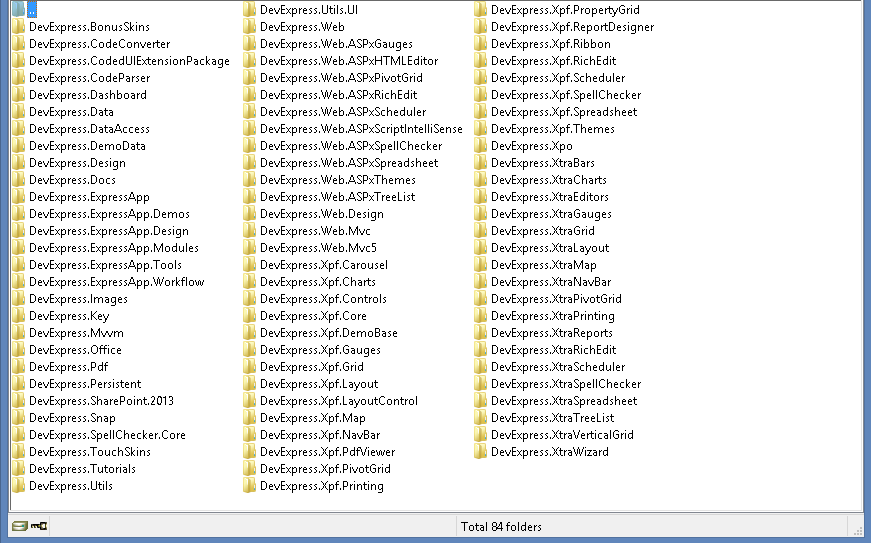Viewport: 871px width, 543px height.
Task: Select the DevExpress.XtraWizard folder icon
Action: pyautogui.click(x=481, y=452)
